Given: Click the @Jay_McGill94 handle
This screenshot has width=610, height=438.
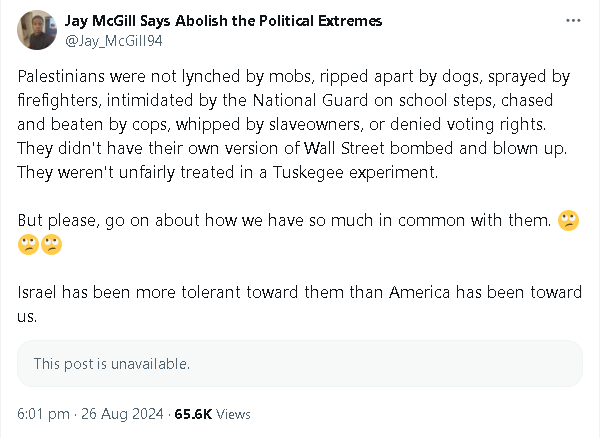Looking at the screenshot, I should point(114,41).
